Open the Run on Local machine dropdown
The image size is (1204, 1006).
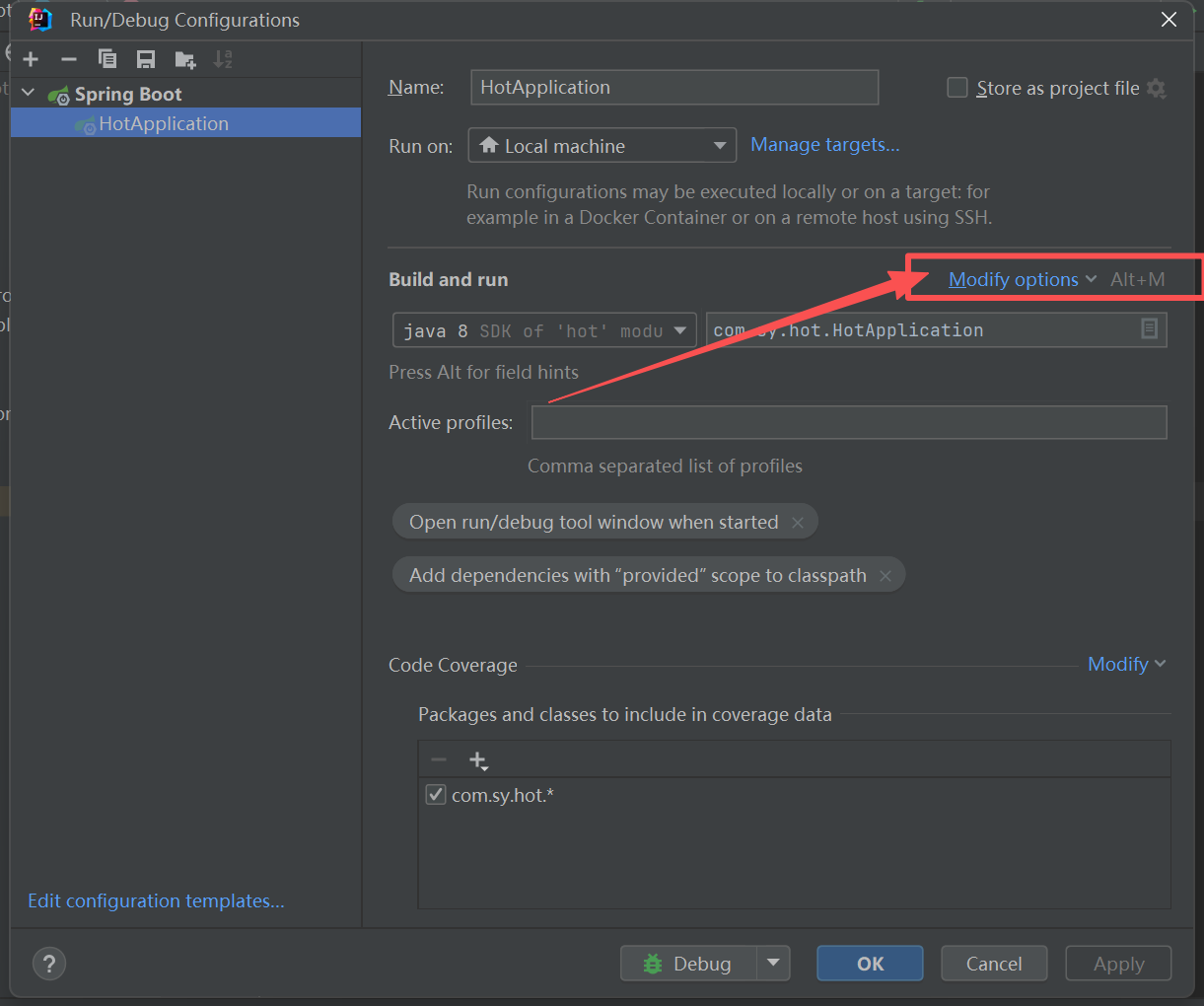point(602,146)
